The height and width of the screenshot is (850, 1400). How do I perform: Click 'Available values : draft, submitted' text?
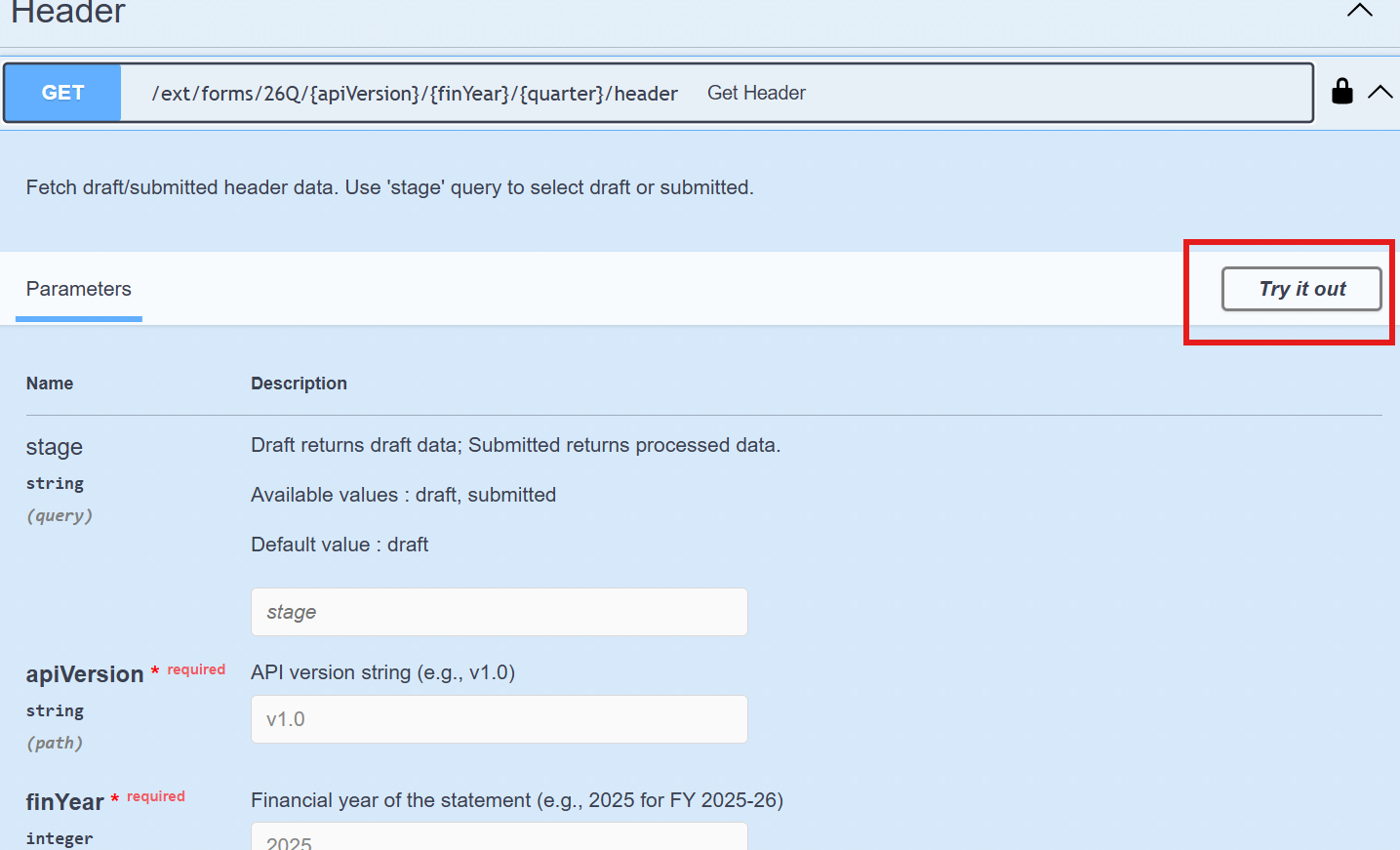pyautogui.click(x=403, y=495)
